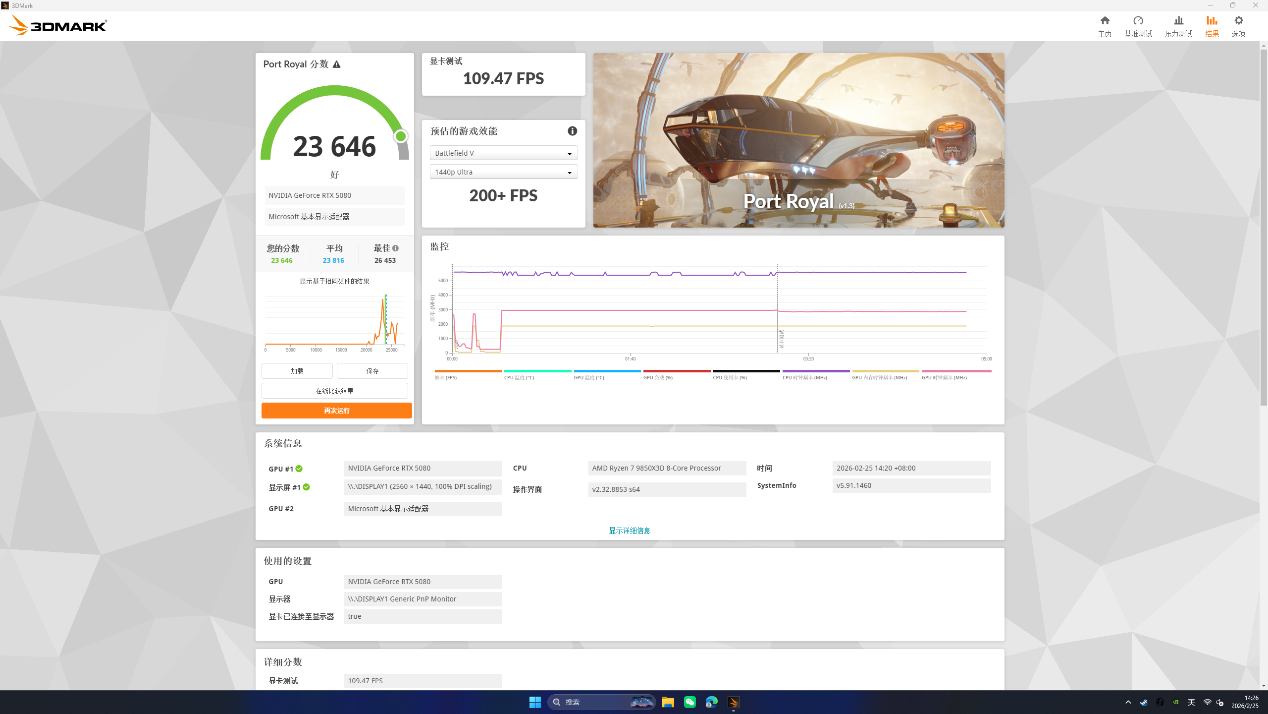Click the 3DMark icon in the taskbar
Viewport: 1268px width, 714px height.
[733, 702]
